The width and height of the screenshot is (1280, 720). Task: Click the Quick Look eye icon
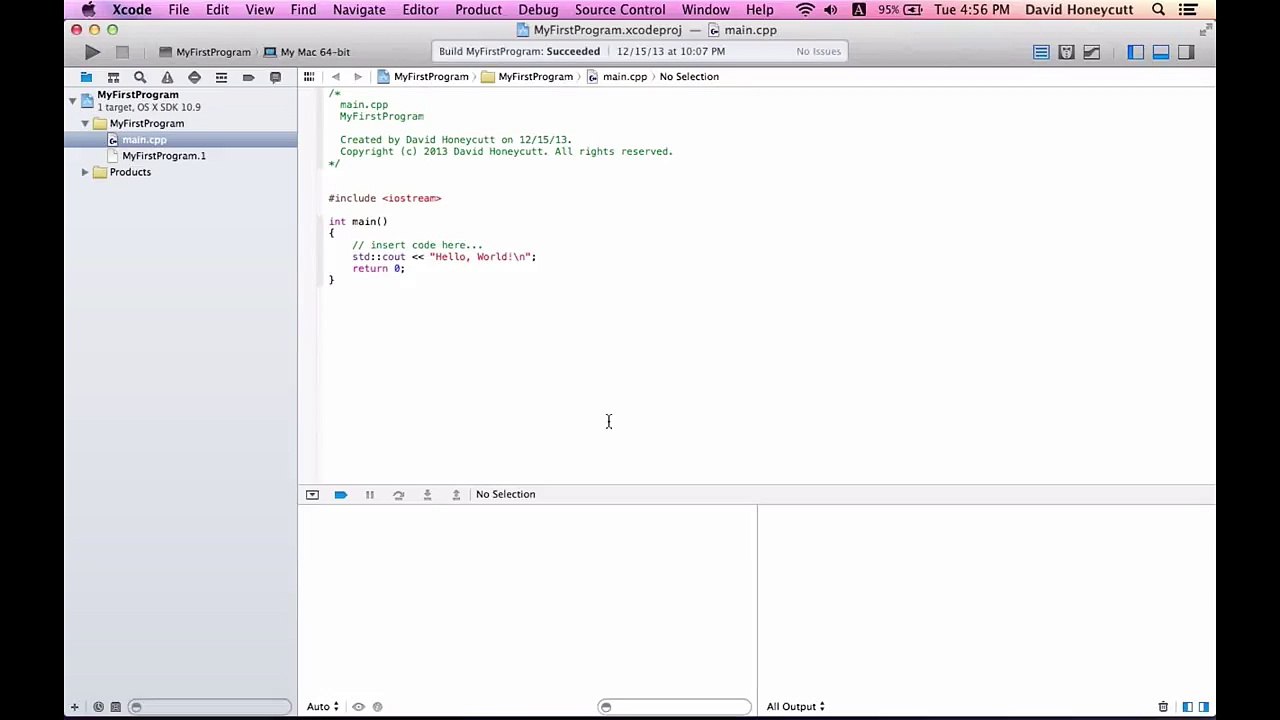click(358, 707)
